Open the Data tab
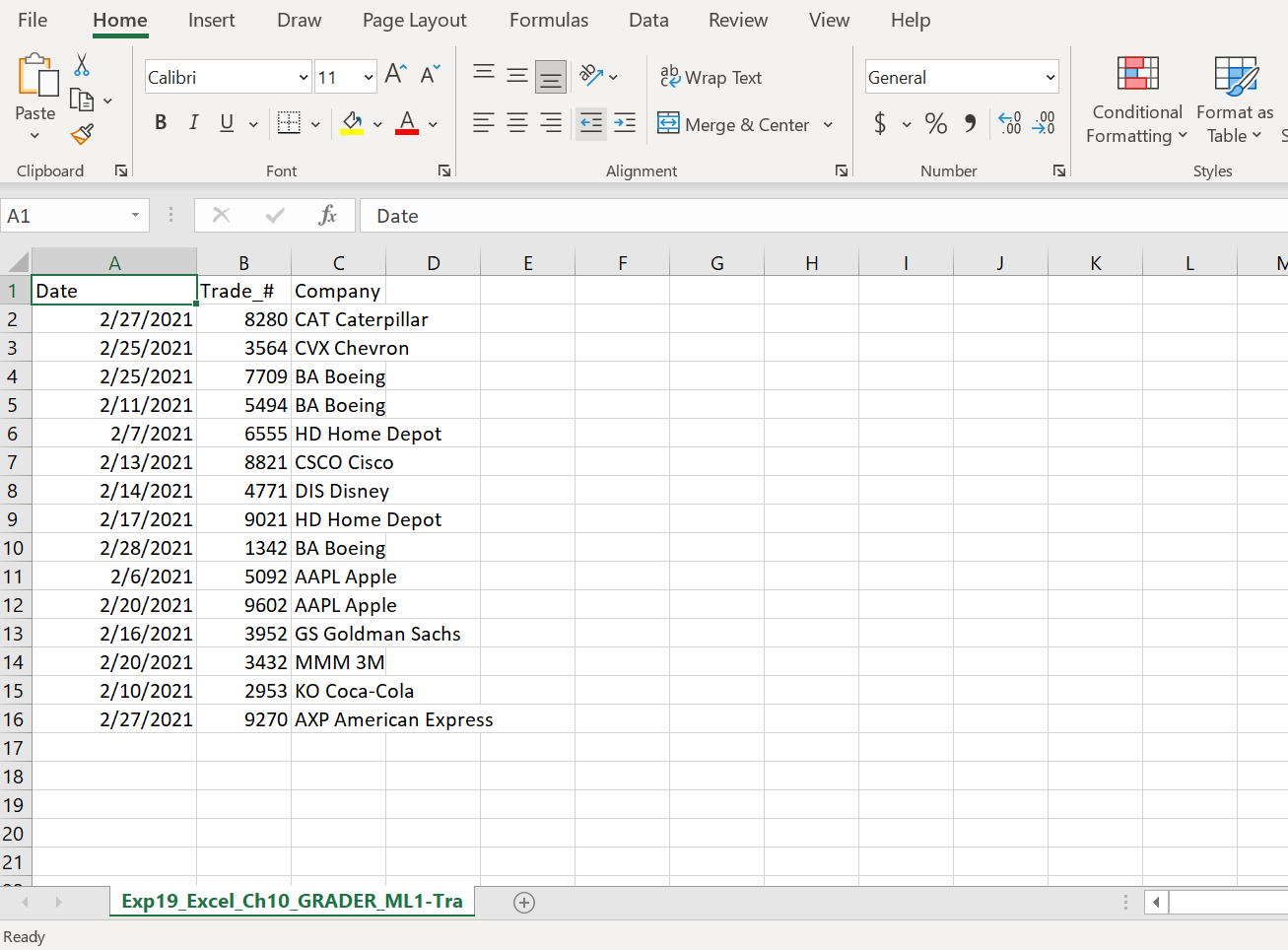This screenshot has width=1288, height=950. click(648, 20)
